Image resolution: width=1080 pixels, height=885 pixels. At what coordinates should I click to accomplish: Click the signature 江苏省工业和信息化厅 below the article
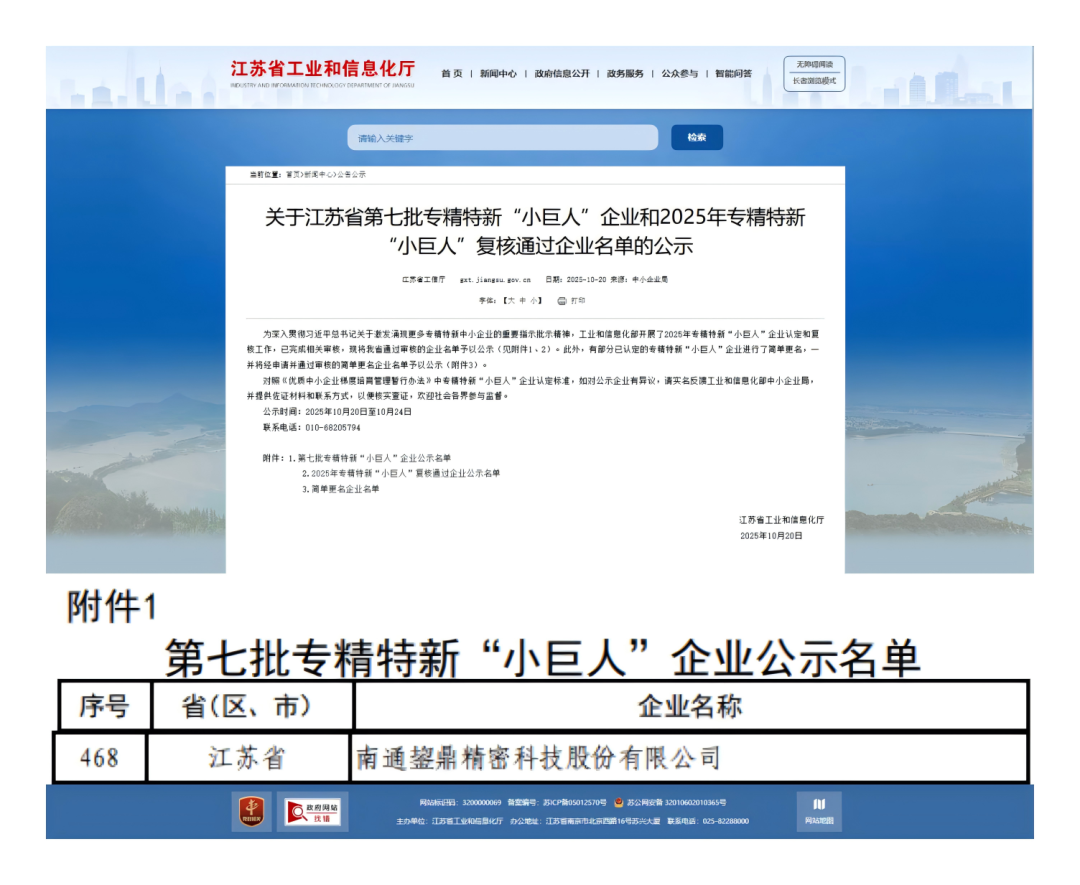click(x=782, y=520)
